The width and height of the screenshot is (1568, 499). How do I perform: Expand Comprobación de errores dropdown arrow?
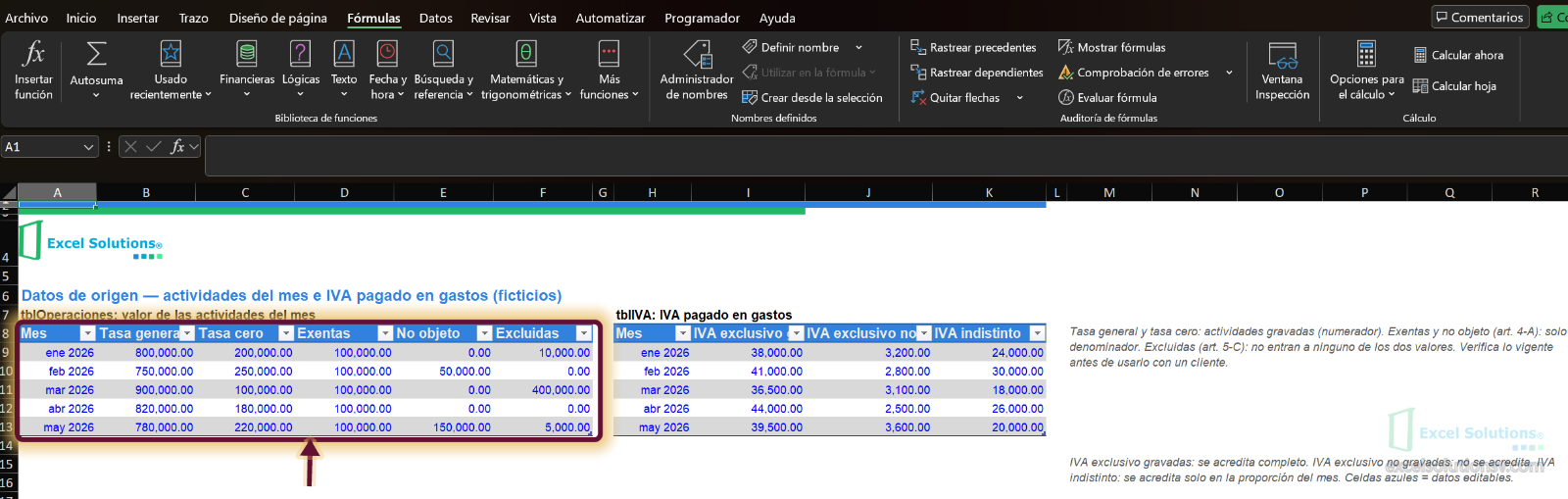(1229, 73)
